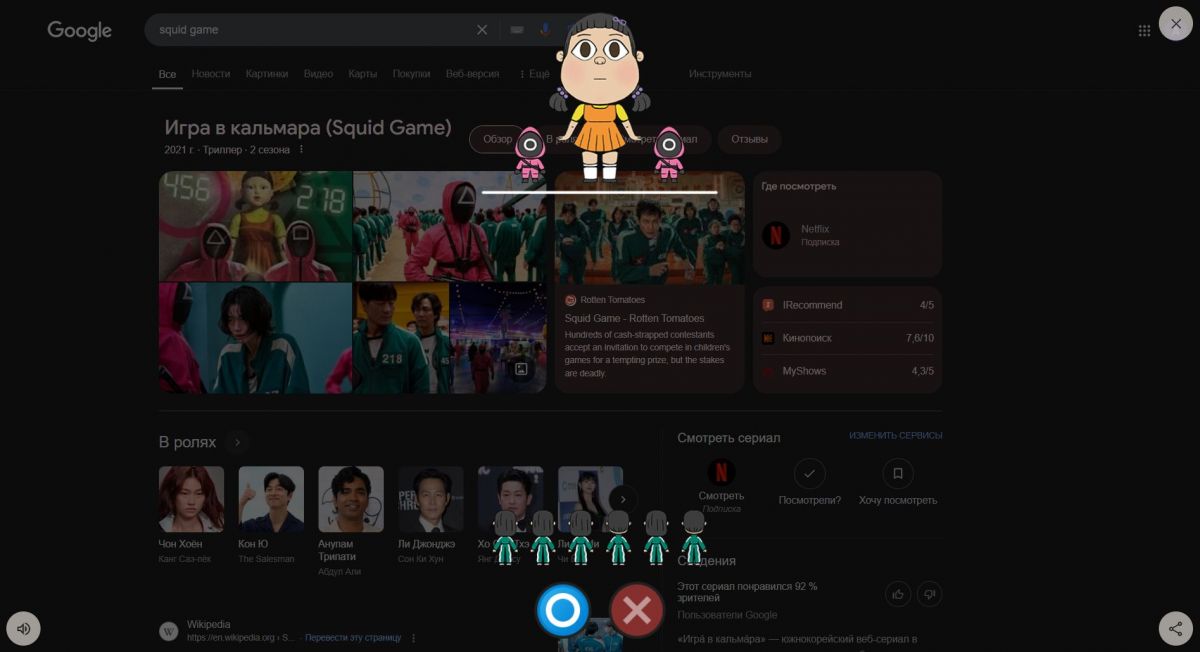Open the Google apps grid

pyautogui.click(x=1144, y=31)
